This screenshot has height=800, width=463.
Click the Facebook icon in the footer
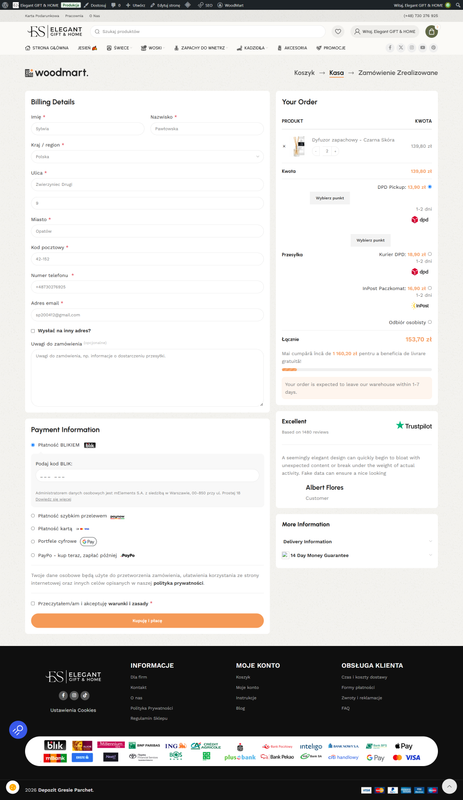point(63,695)
